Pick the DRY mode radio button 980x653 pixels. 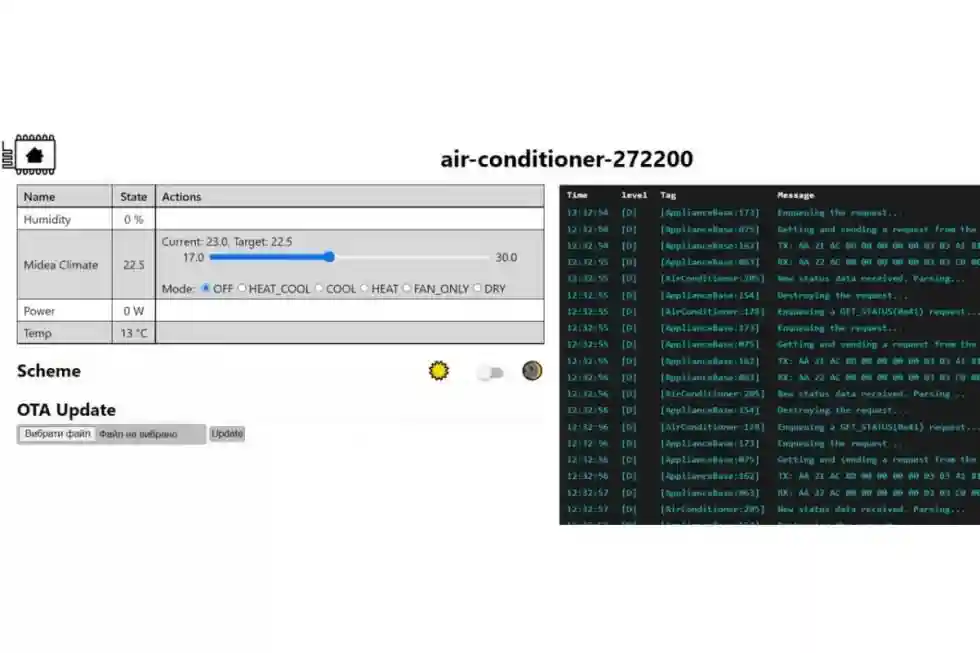point(477,289)
